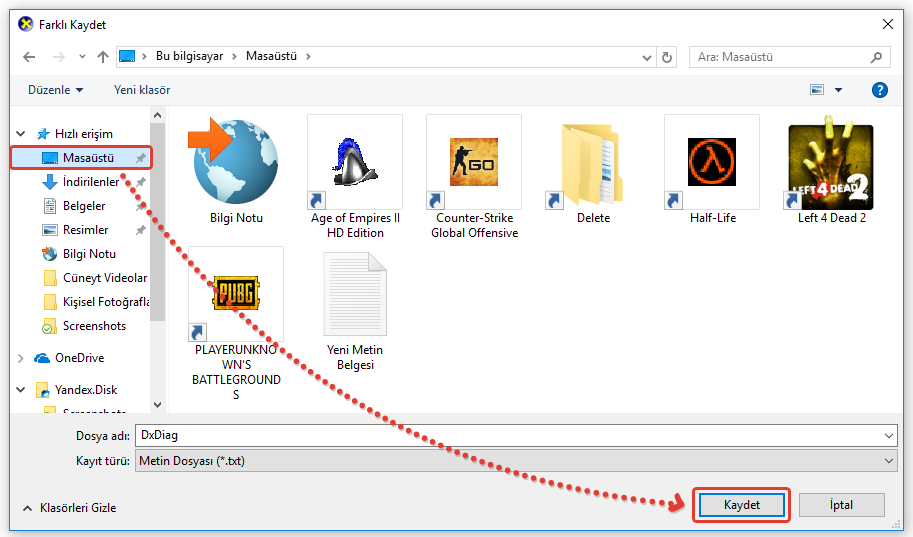Select the Half-Life shortcut icon
Viewport: 913px width, 537px height.
coord(711,162)
